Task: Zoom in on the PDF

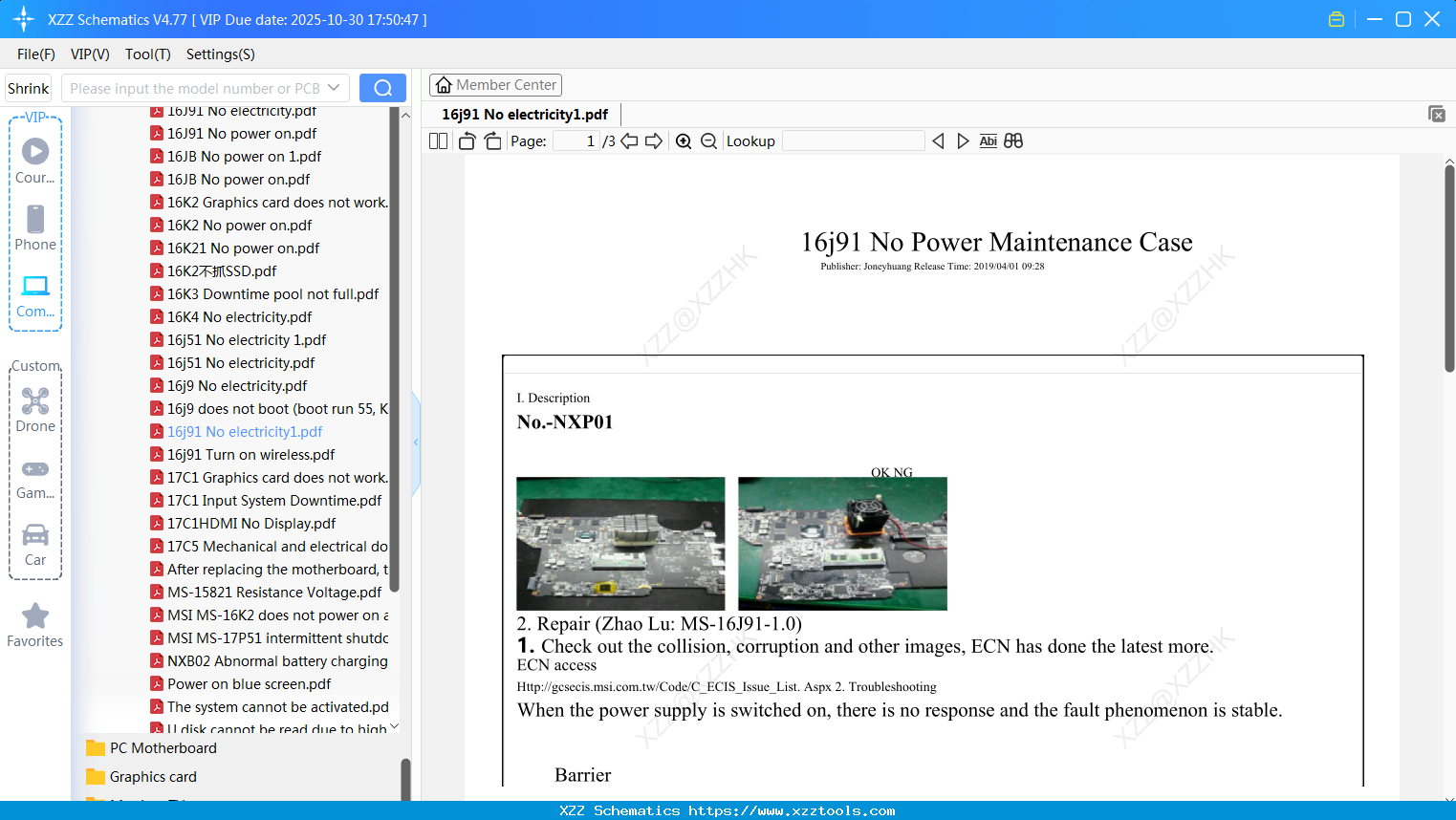Action: [x=684, y=141]
